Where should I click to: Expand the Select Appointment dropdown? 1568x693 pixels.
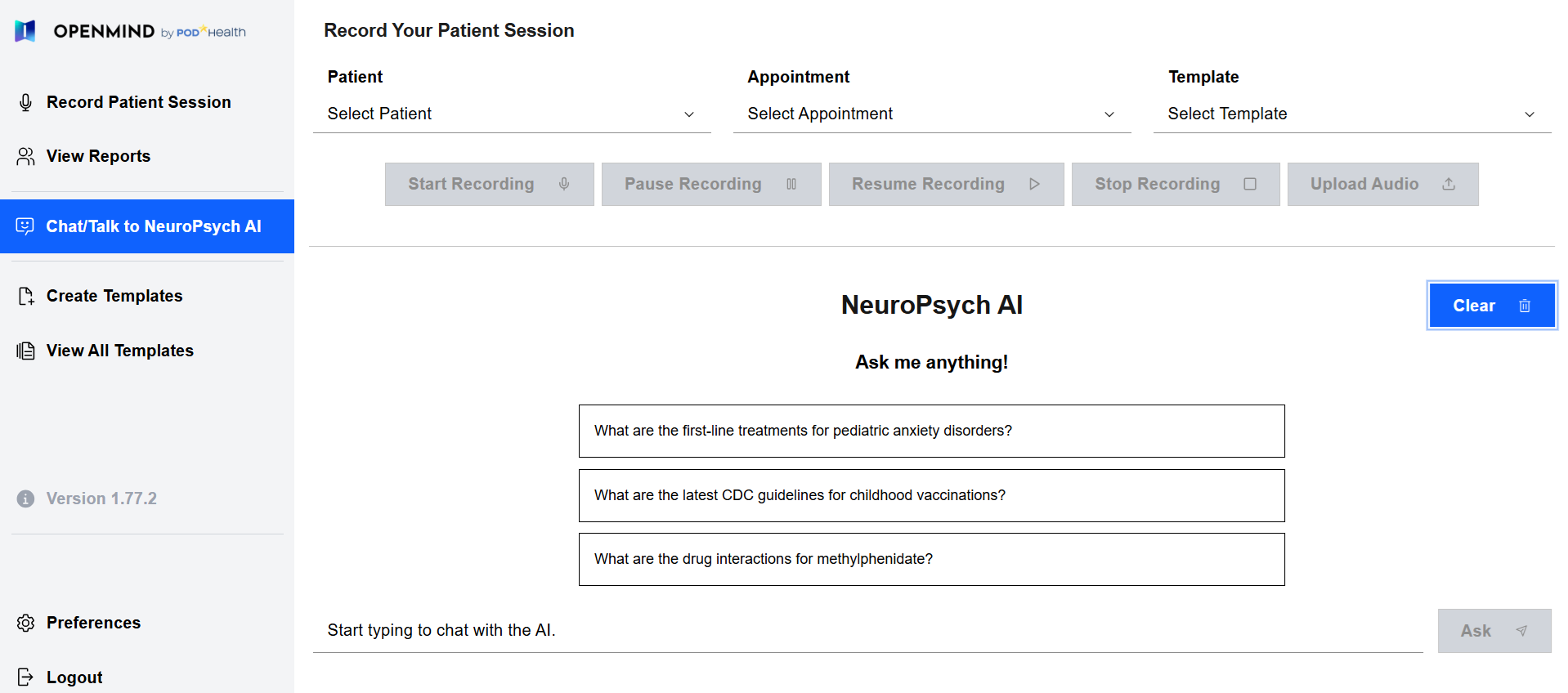931,114
